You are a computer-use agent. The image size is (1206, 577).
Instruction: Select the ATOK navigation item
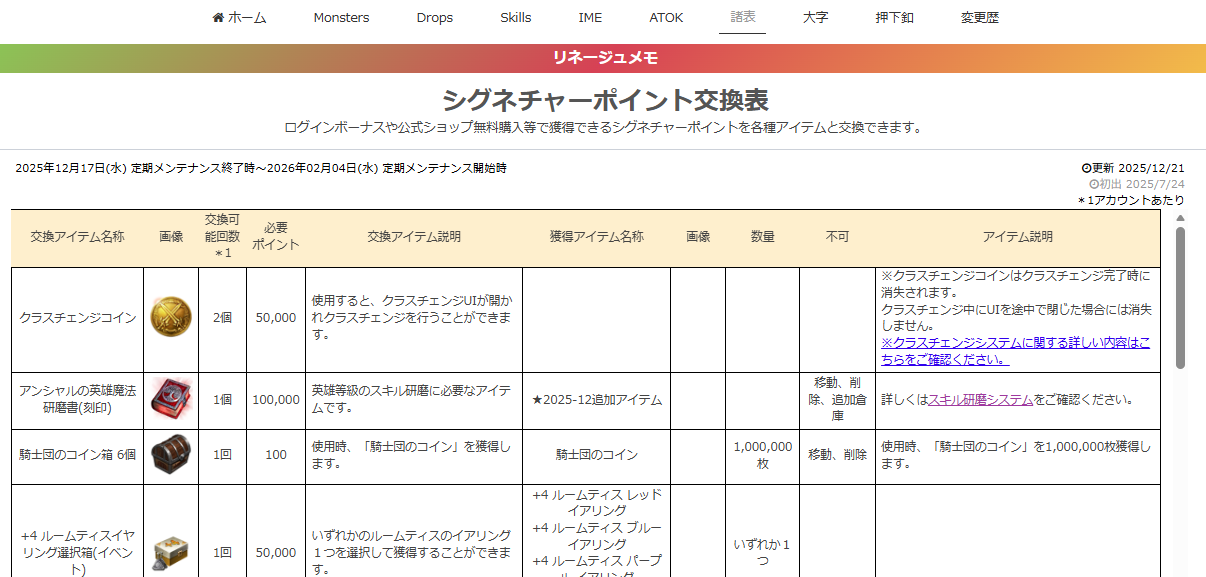point(667,17)
